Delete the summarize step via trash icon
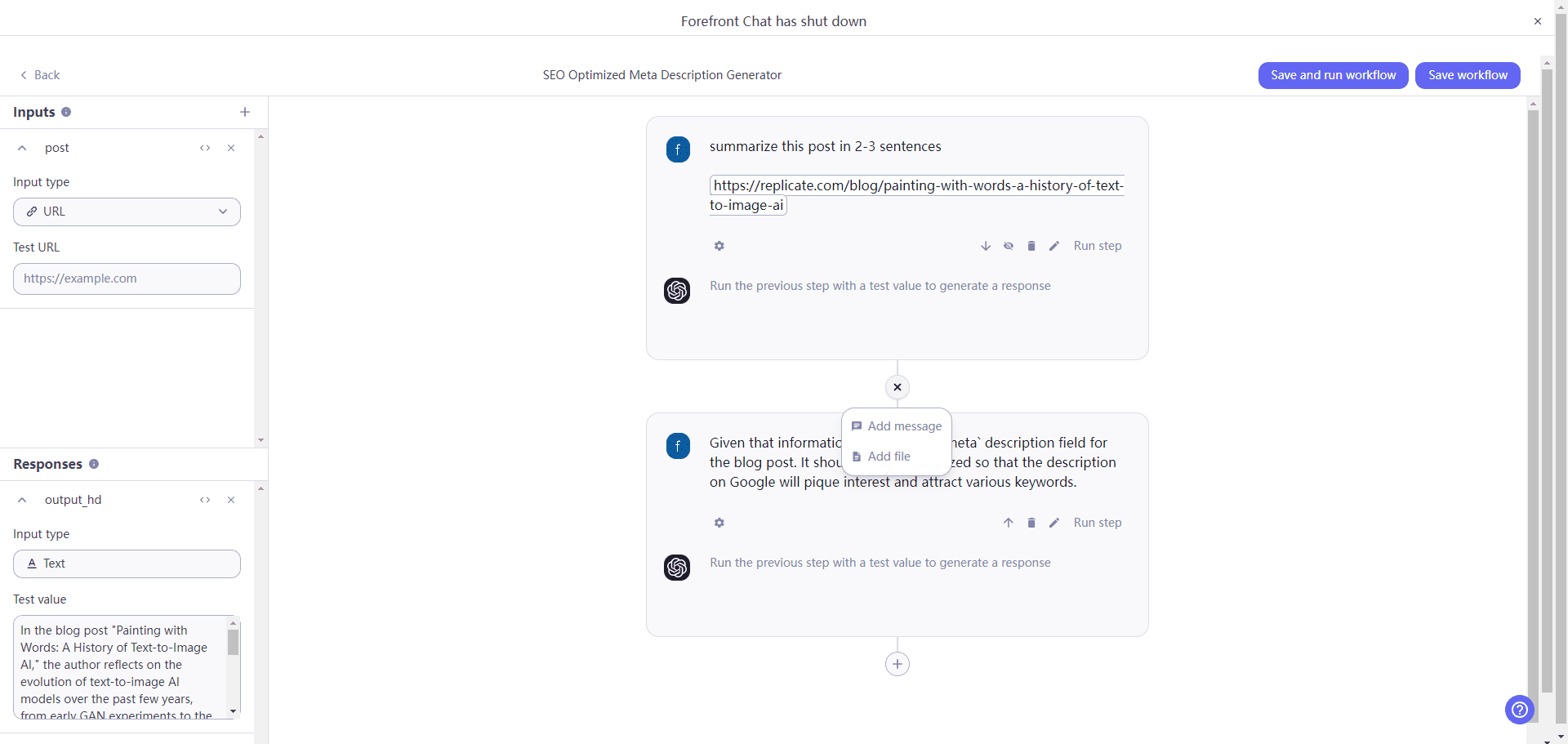Screen dimensions: 1568x744 tap(1031, 246)
